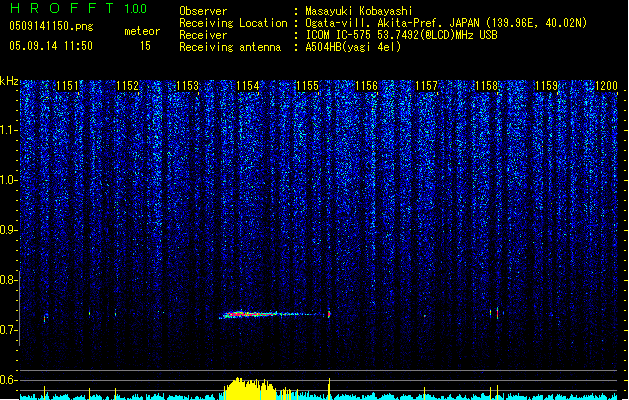Click the 1151 time marker

point(67,86)
